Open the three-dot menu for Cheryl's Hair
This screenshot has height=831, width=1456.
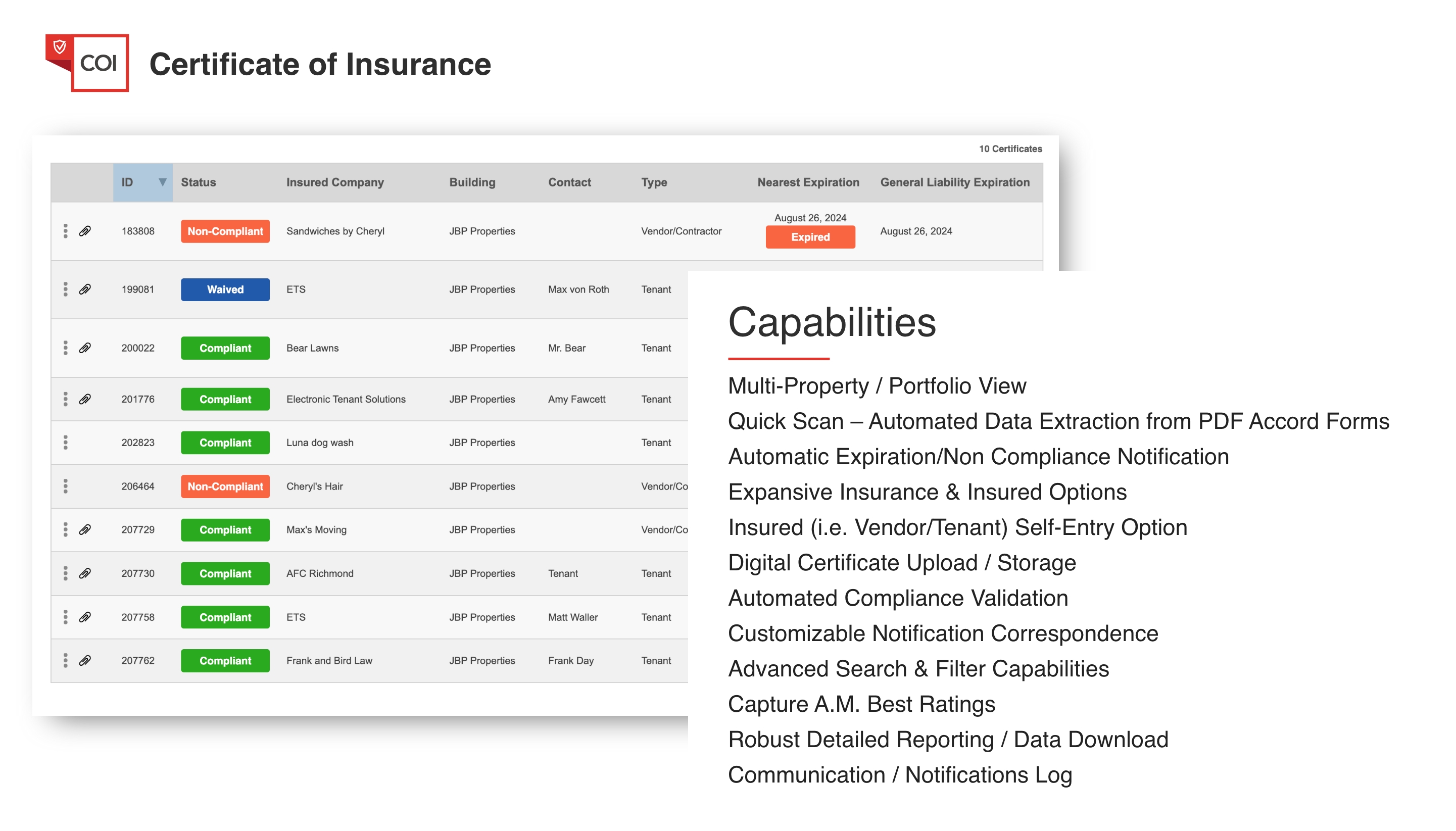click(x=65, y=486)
